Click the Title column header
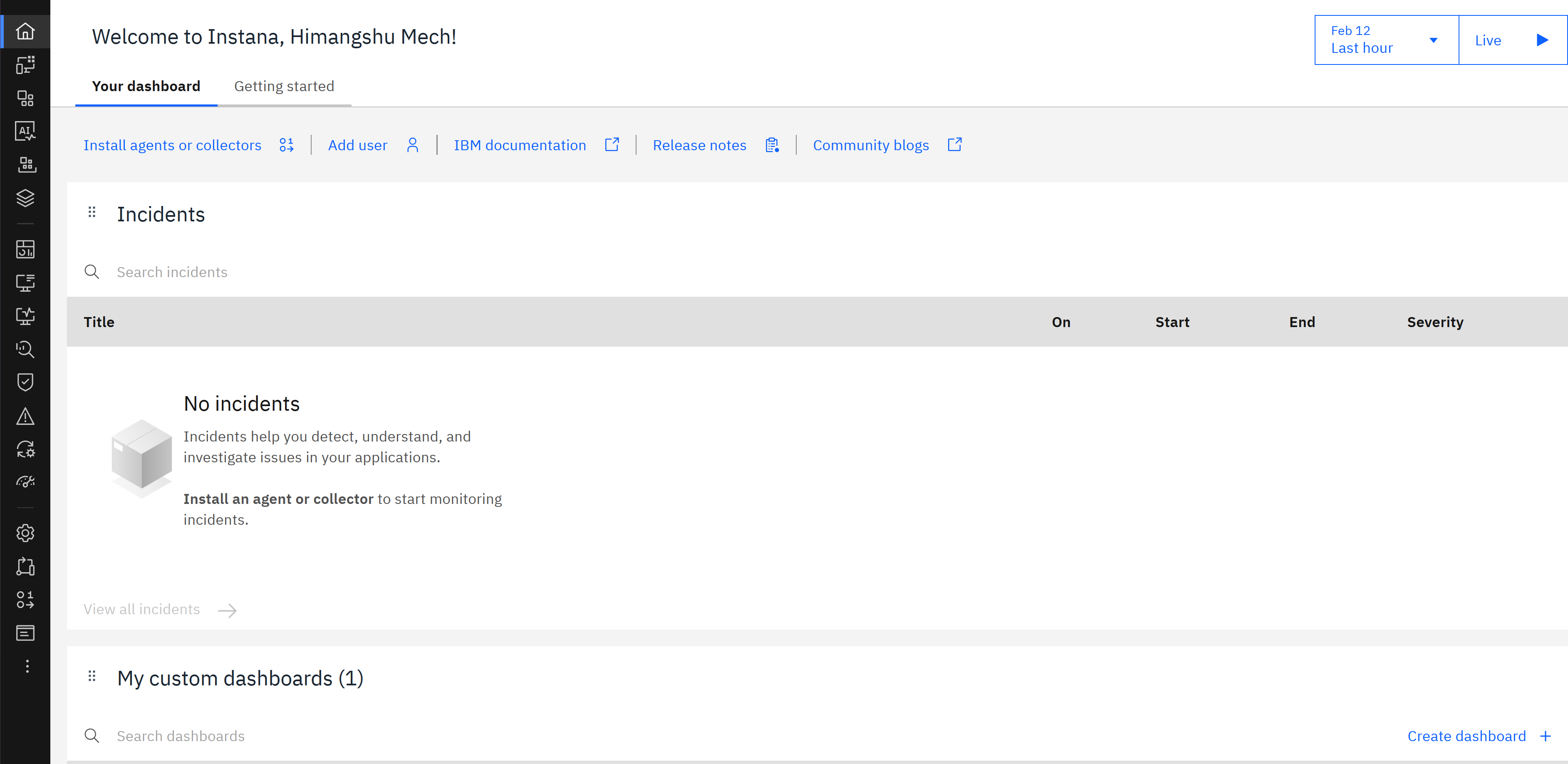Image resolution: width=1568 pixels, height=764 pixels. coord(99,322)
